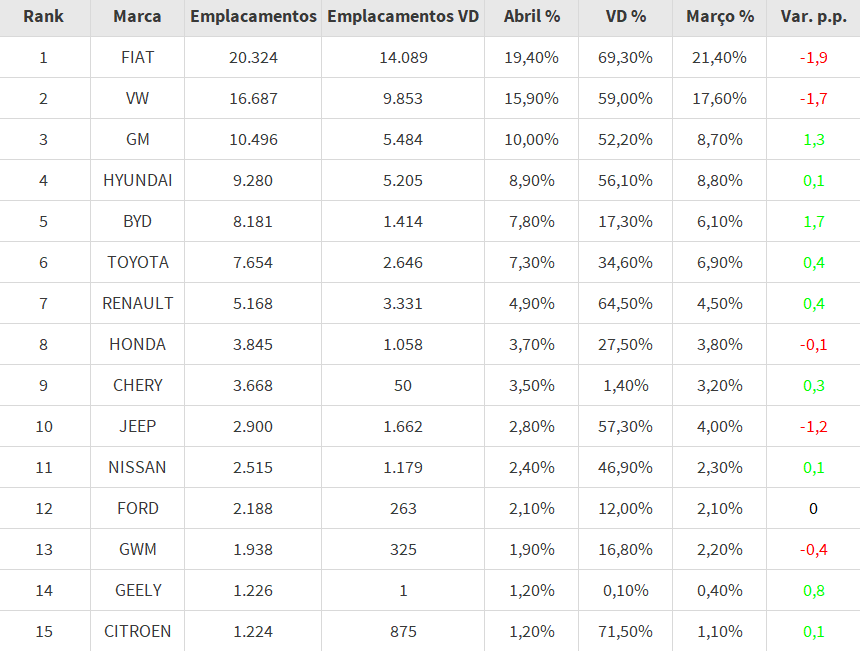The image size is (860, 651).
Task: Select the Março % column header
Action: [720, 17]
